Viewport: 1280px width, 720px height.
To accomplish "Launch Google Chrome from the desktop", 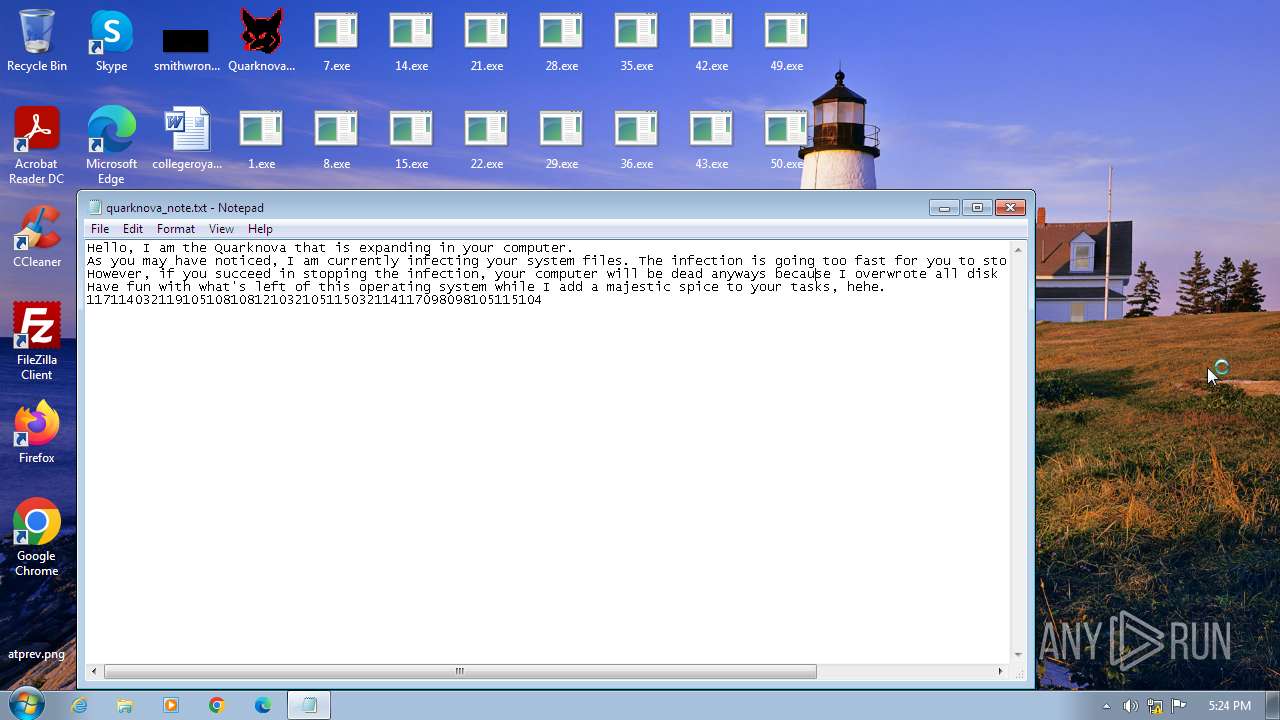I will point(37,537).
